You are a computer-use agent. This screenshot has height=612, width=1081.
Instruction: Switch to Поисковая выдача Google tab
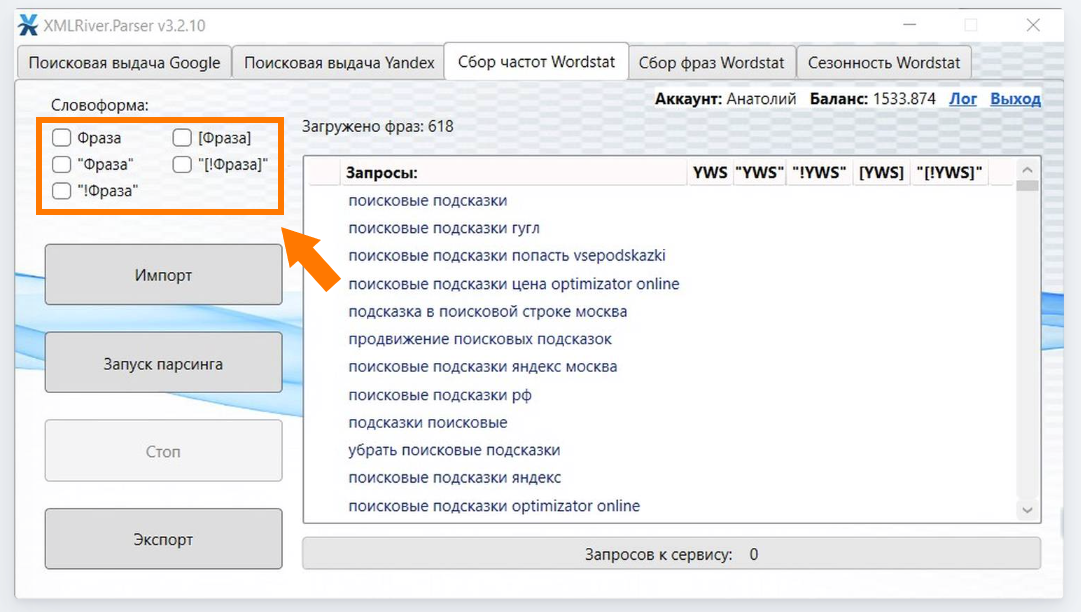click(x=124, y=62)
